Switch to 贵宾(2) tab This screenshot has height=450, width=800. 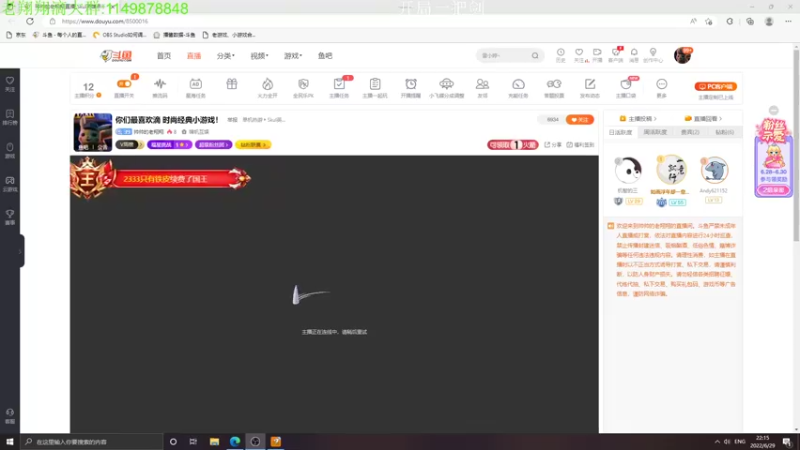[x=690, y=132]
